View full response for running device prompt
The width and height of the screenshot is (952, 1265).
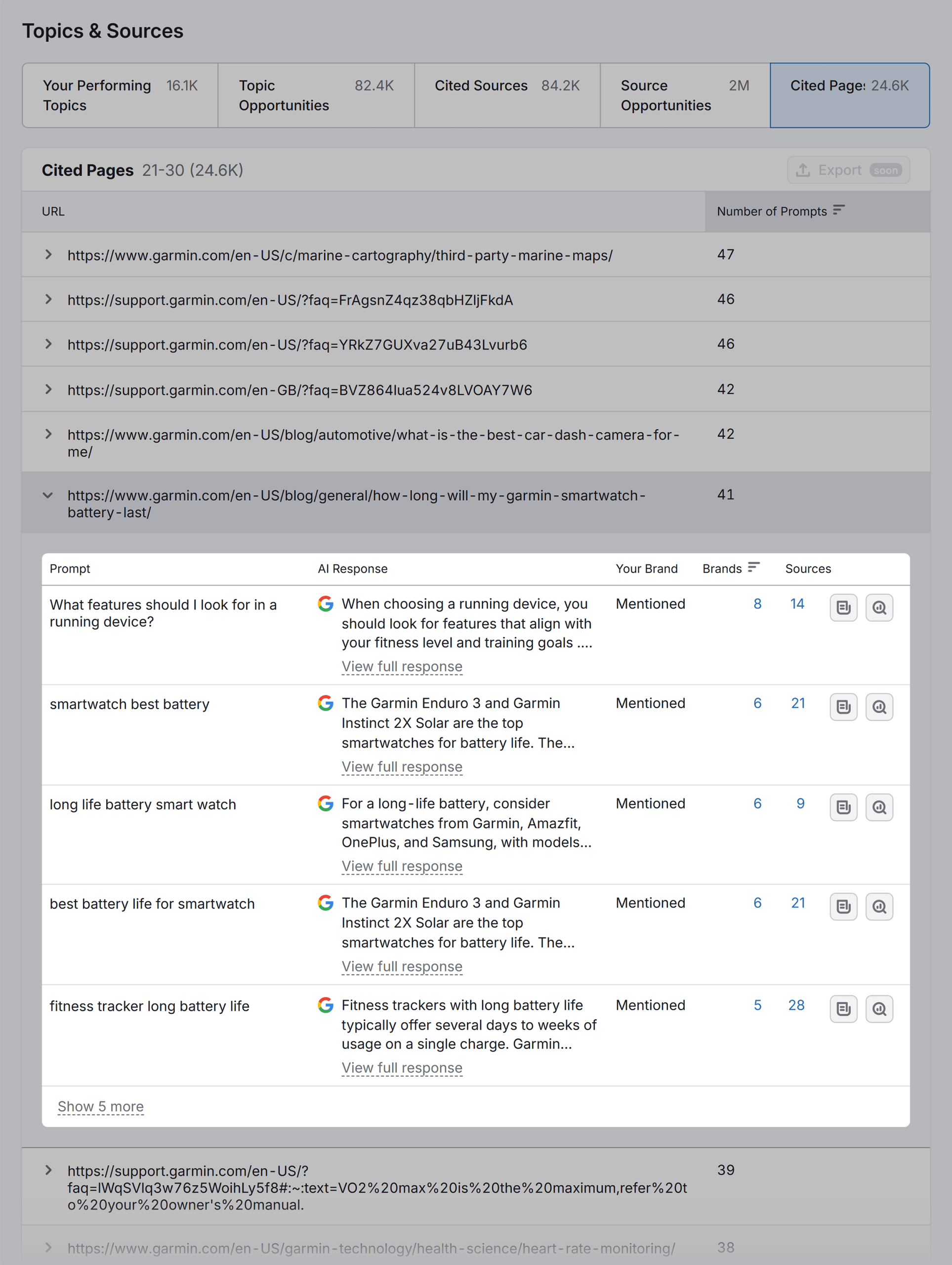(x=401, y=667)
